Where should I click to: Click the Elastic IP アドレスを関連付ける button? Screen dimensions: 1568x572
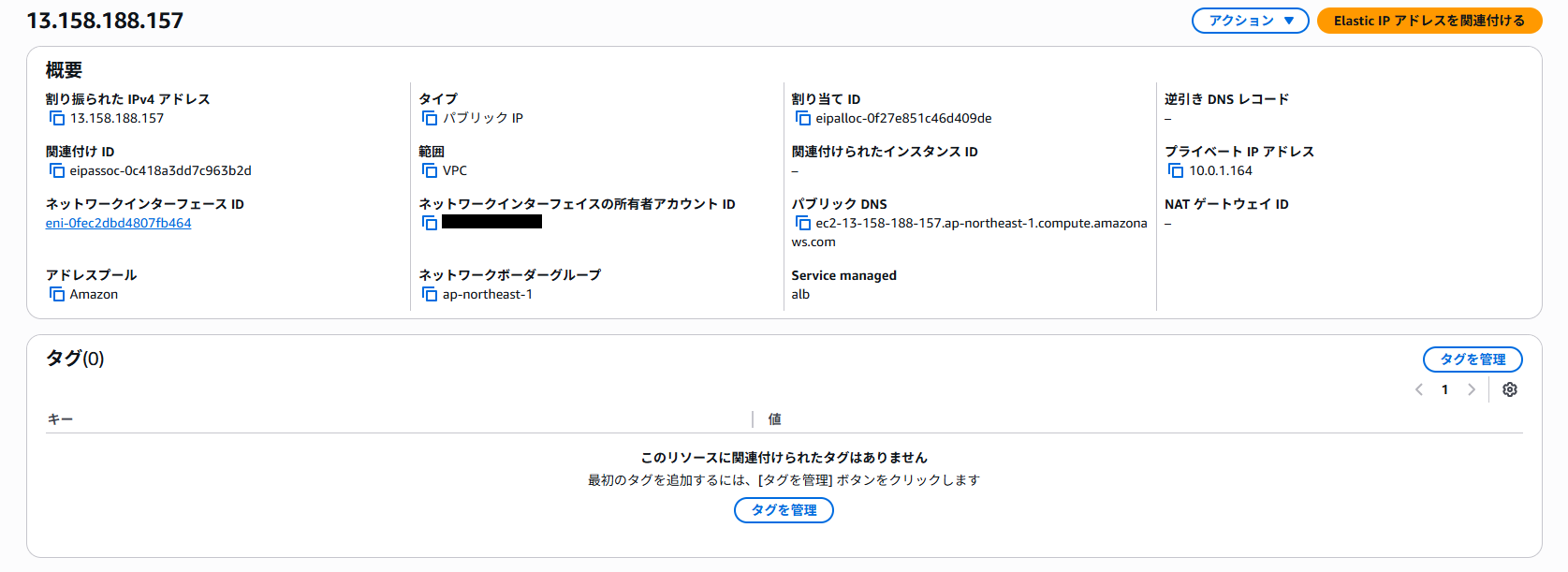(1429, 21)
